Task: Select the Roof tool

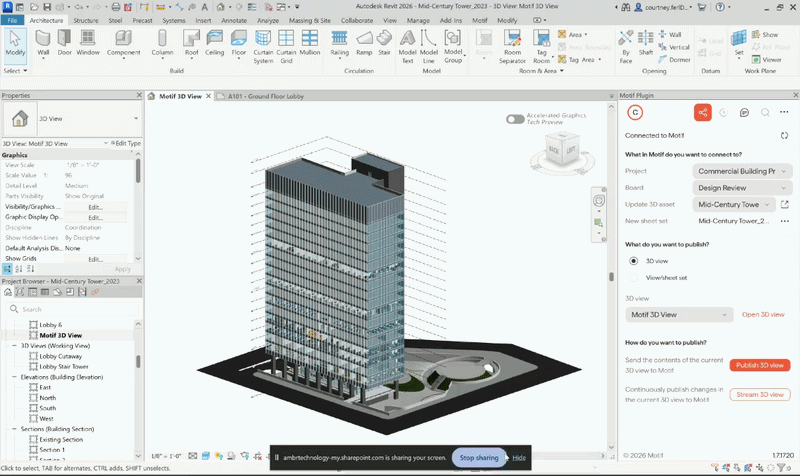Action: [191, 43]
